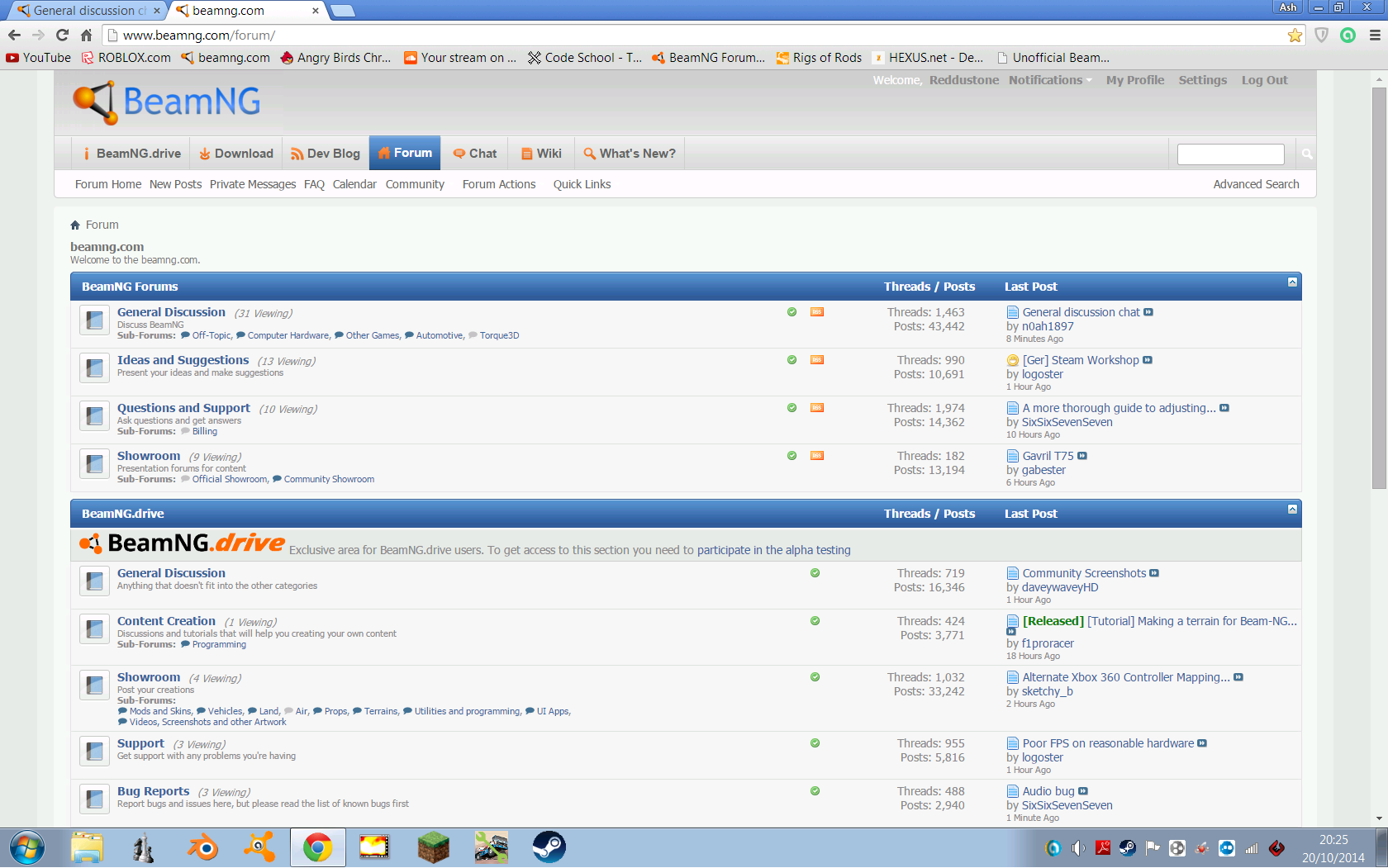Screen dimensions: 1388x868
Task: Open RSS feed for Questions and Support
Action: (x=817, y=408)
